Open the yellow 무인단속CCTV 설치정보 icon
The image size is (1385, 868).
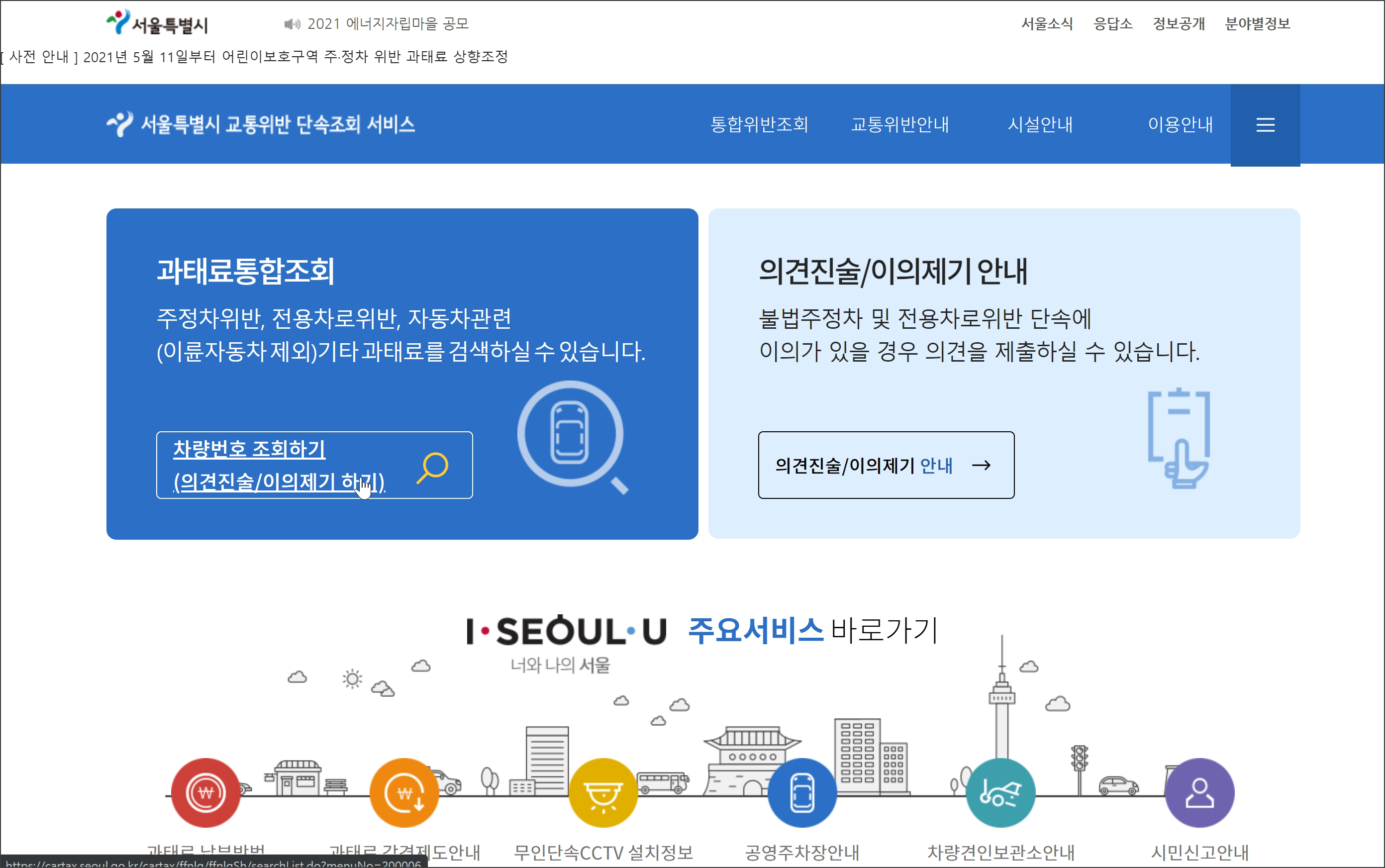click(x=602, y=792)
